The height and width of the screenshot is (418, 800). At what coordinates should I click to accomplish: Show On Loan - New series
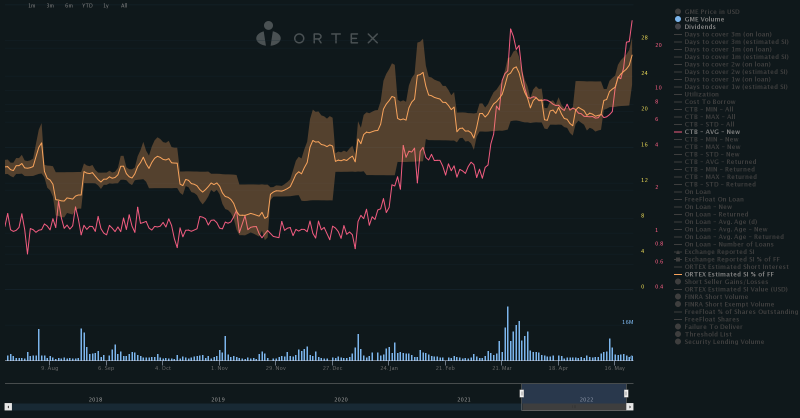(703, 207)
